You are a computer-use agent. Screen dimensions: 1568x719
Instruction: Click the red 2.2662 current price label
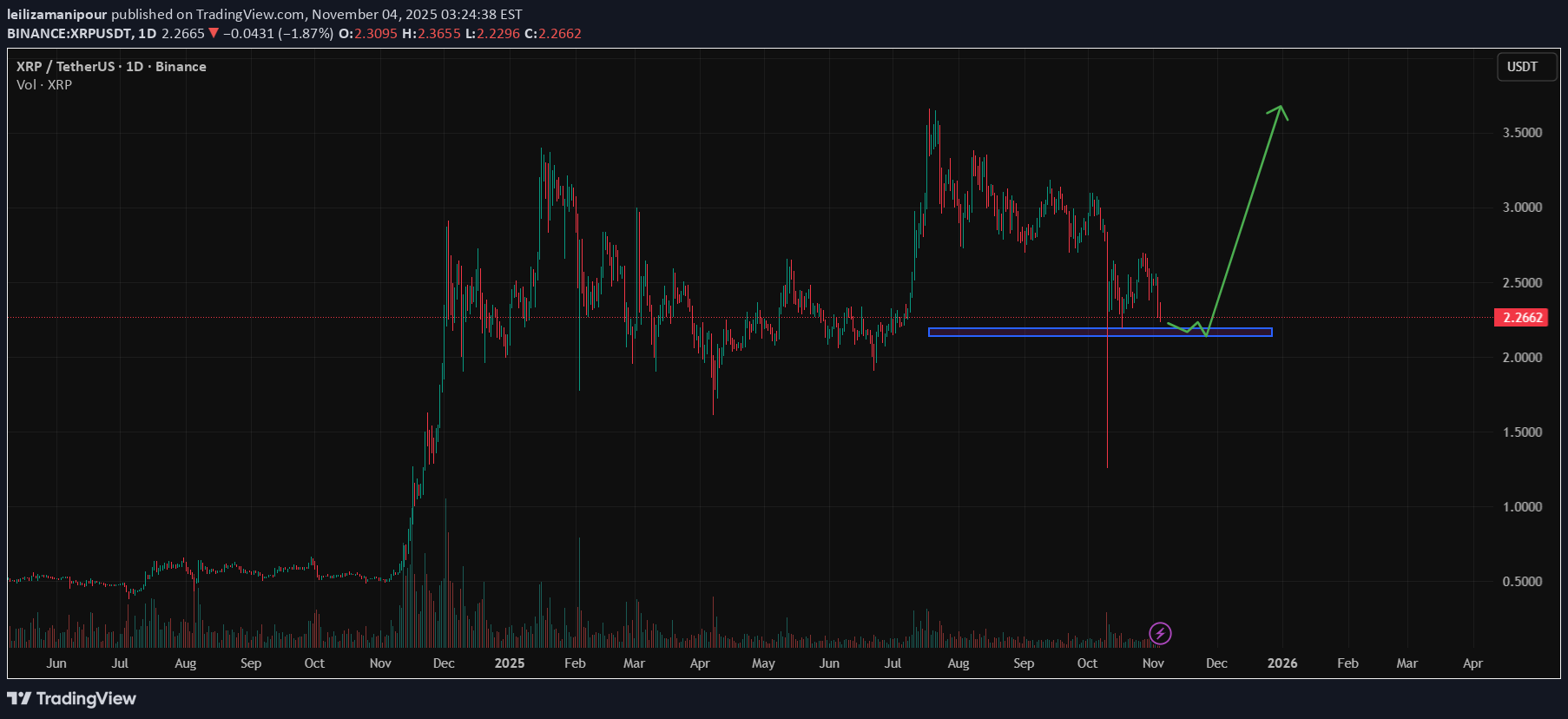point(1523,318)
